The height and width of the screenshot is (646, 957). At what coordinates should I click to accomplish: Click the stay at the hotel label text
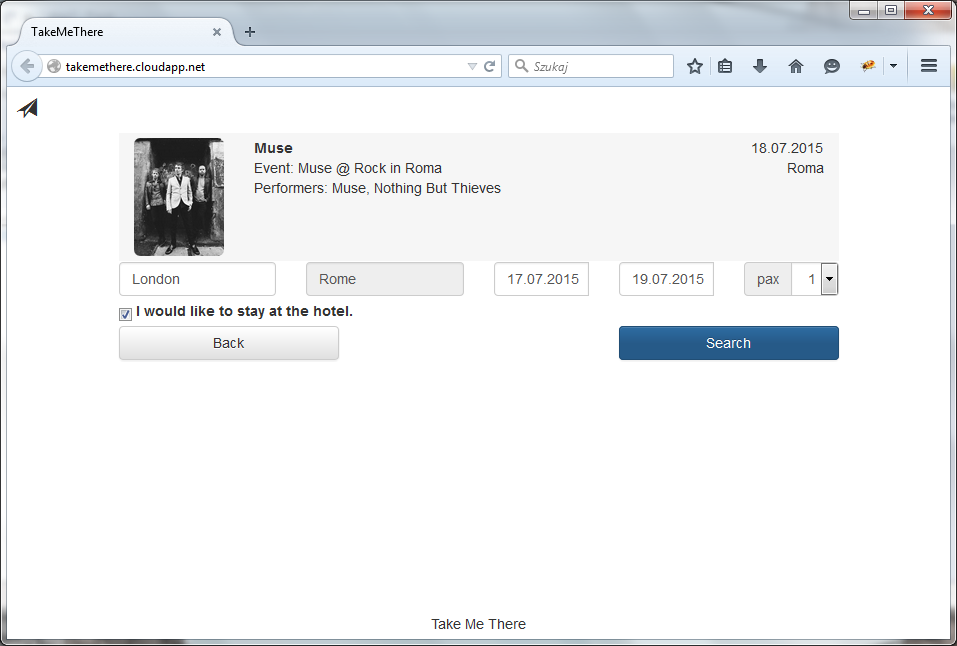coord(244,311)
